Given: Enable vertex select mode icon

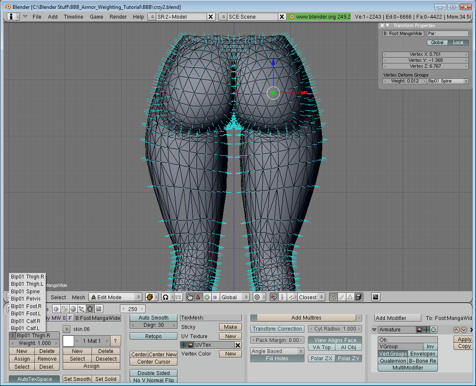Looking at the screenshot, I should (x=333, y=297).
